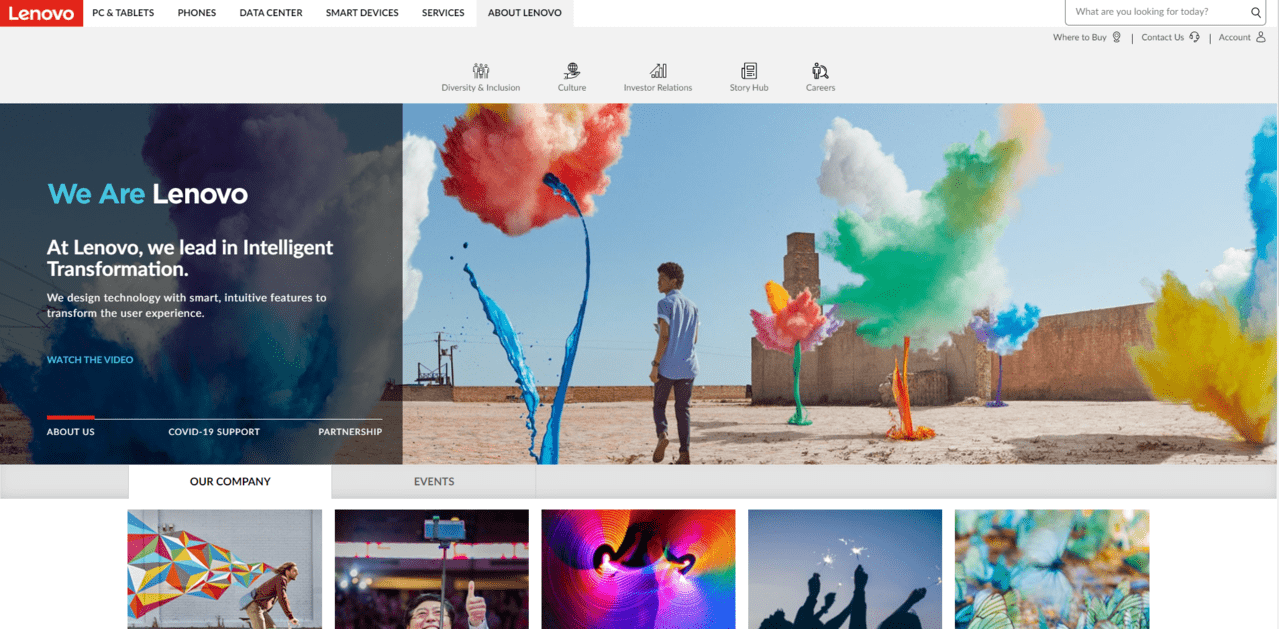Open the colorful geometric mural thumbnail
The width and height of the screenshot is (1279, 629).
[225, 569]
